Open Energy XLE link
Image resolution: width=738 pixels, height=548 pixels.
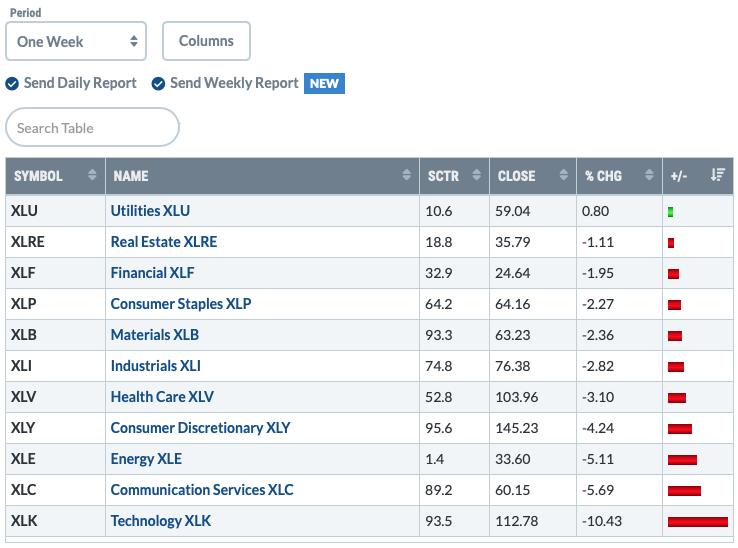coord(146,459)
